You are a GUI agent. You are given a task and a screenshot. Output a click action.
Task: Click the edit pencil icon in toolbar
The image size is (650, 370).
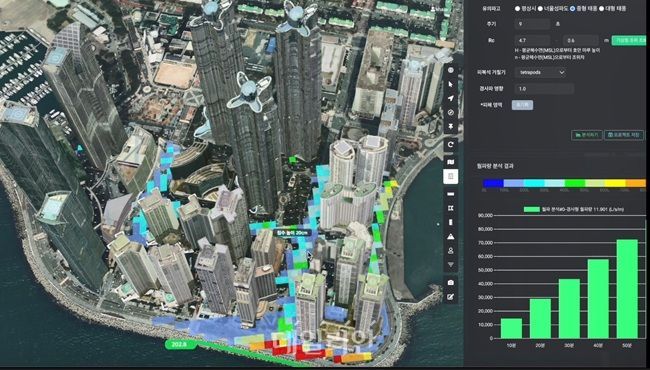pyautogui.click(x=451, y=297)
